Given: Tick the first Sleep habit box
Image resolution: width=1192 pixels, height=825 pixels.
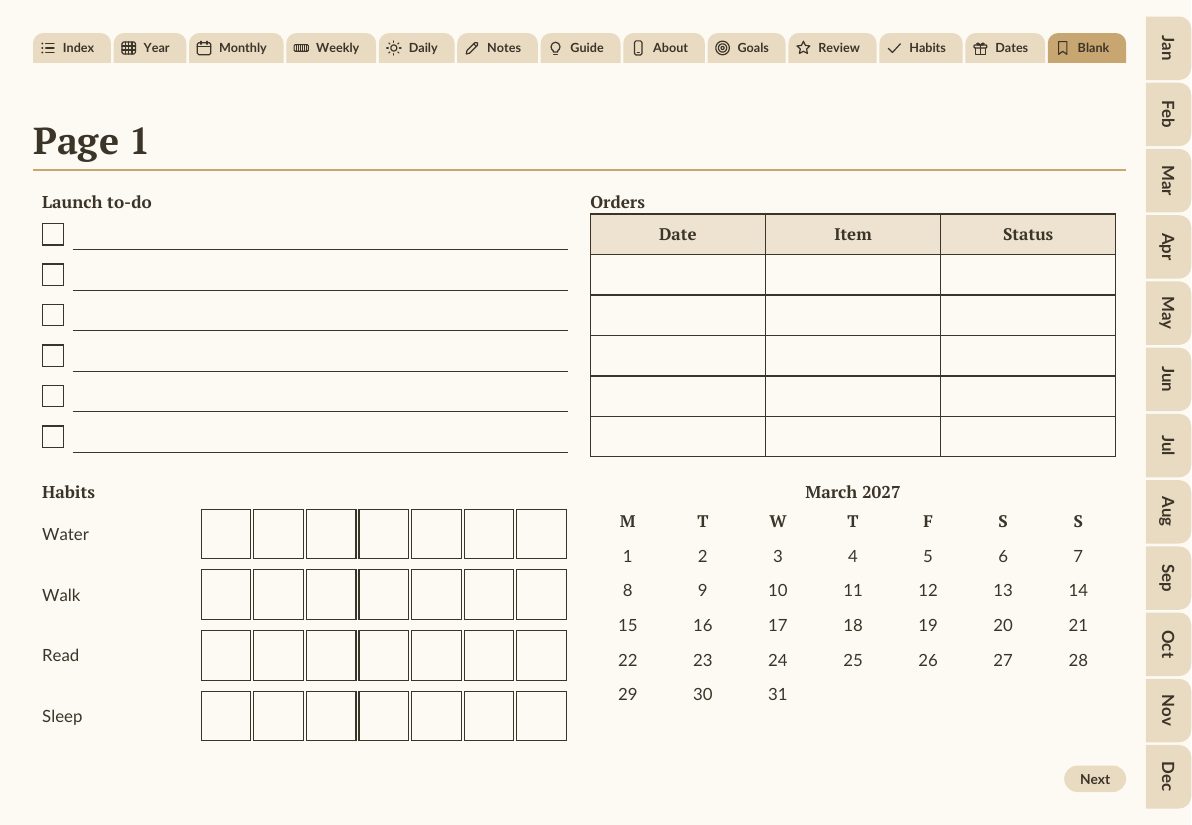Looking at the screenshot, I should click(x=226, y=716).
